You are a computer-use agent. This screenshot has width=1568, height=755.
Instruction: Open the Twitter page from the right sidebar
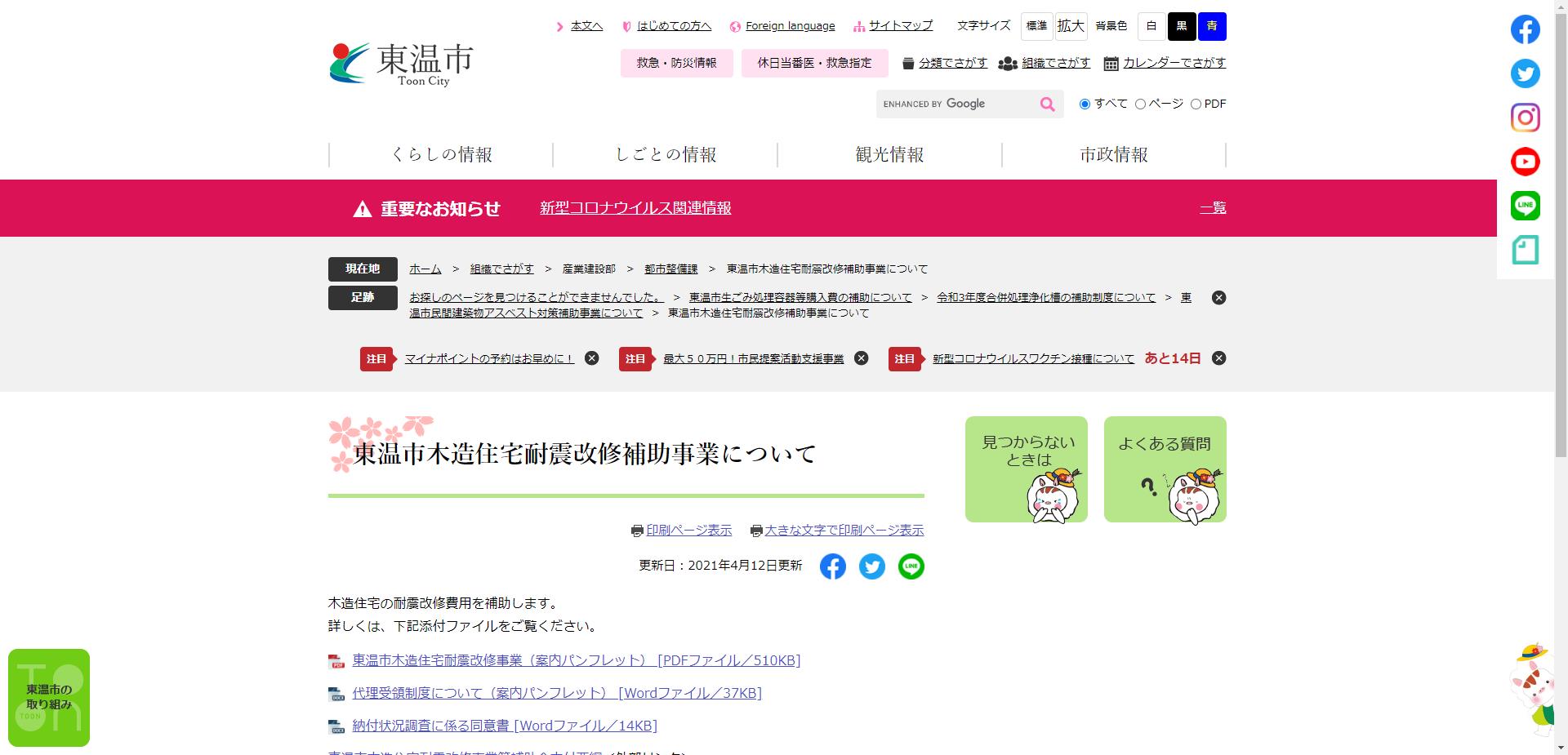pos(1524,73)
